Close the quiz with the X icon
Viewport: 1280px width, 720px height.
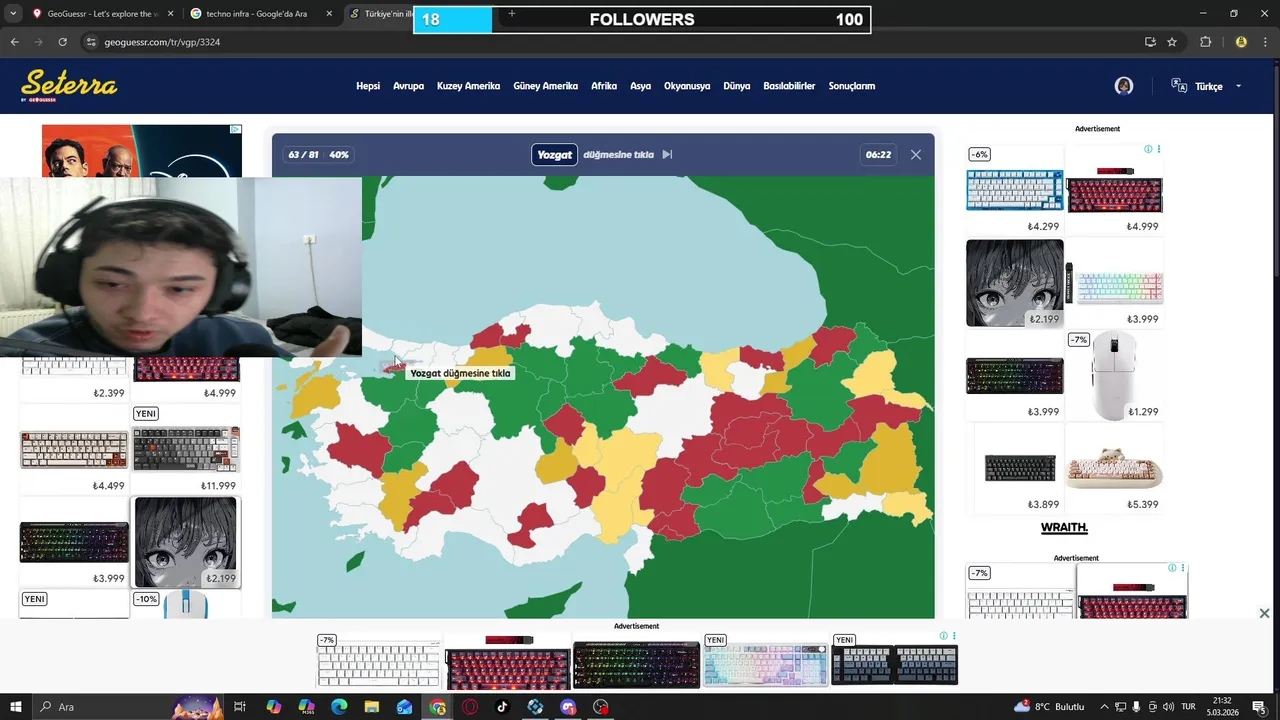tap(915, 155)
